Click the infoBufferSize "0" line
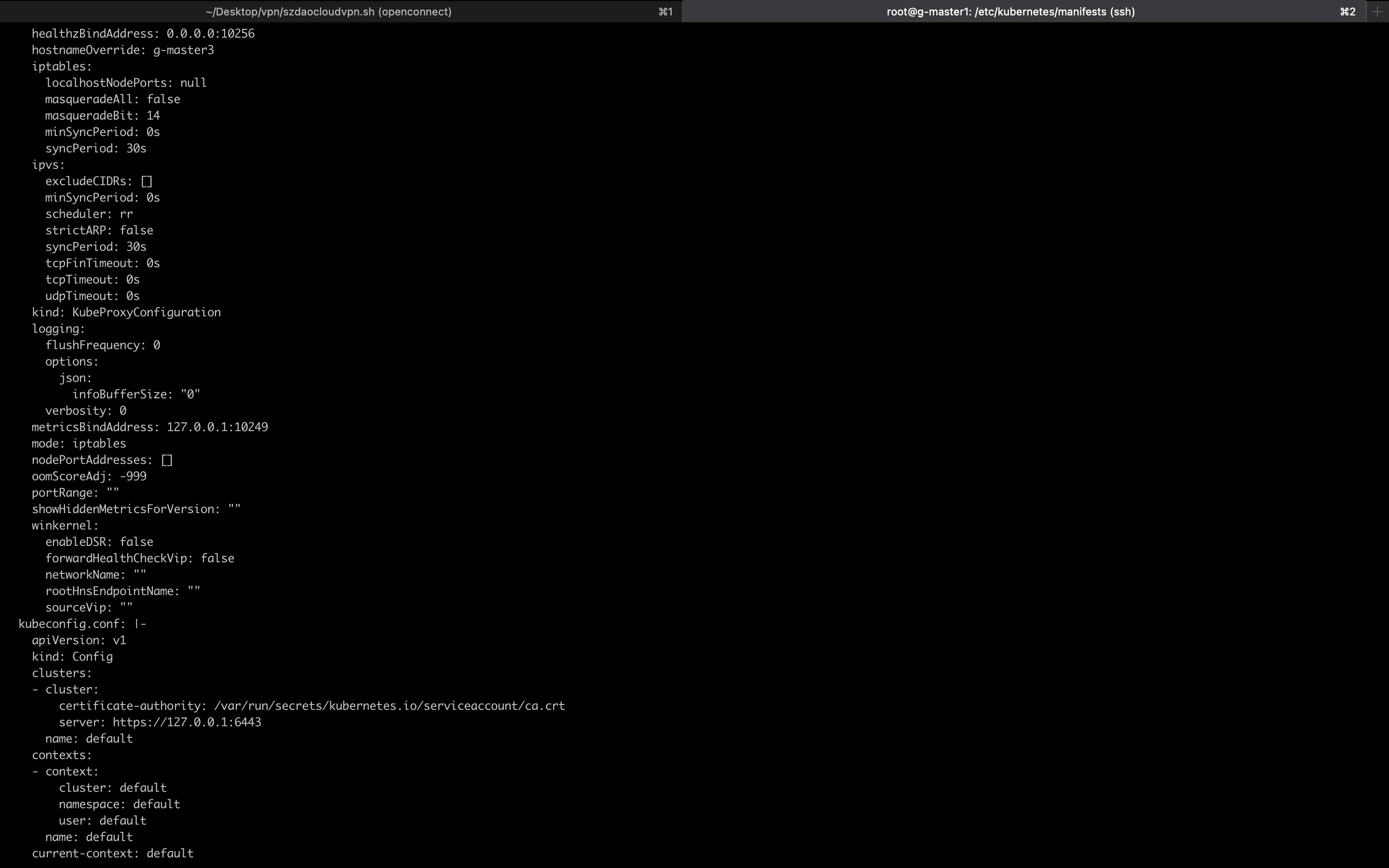The width and height of the screenshot is (1389, 868). pos(136,394)
